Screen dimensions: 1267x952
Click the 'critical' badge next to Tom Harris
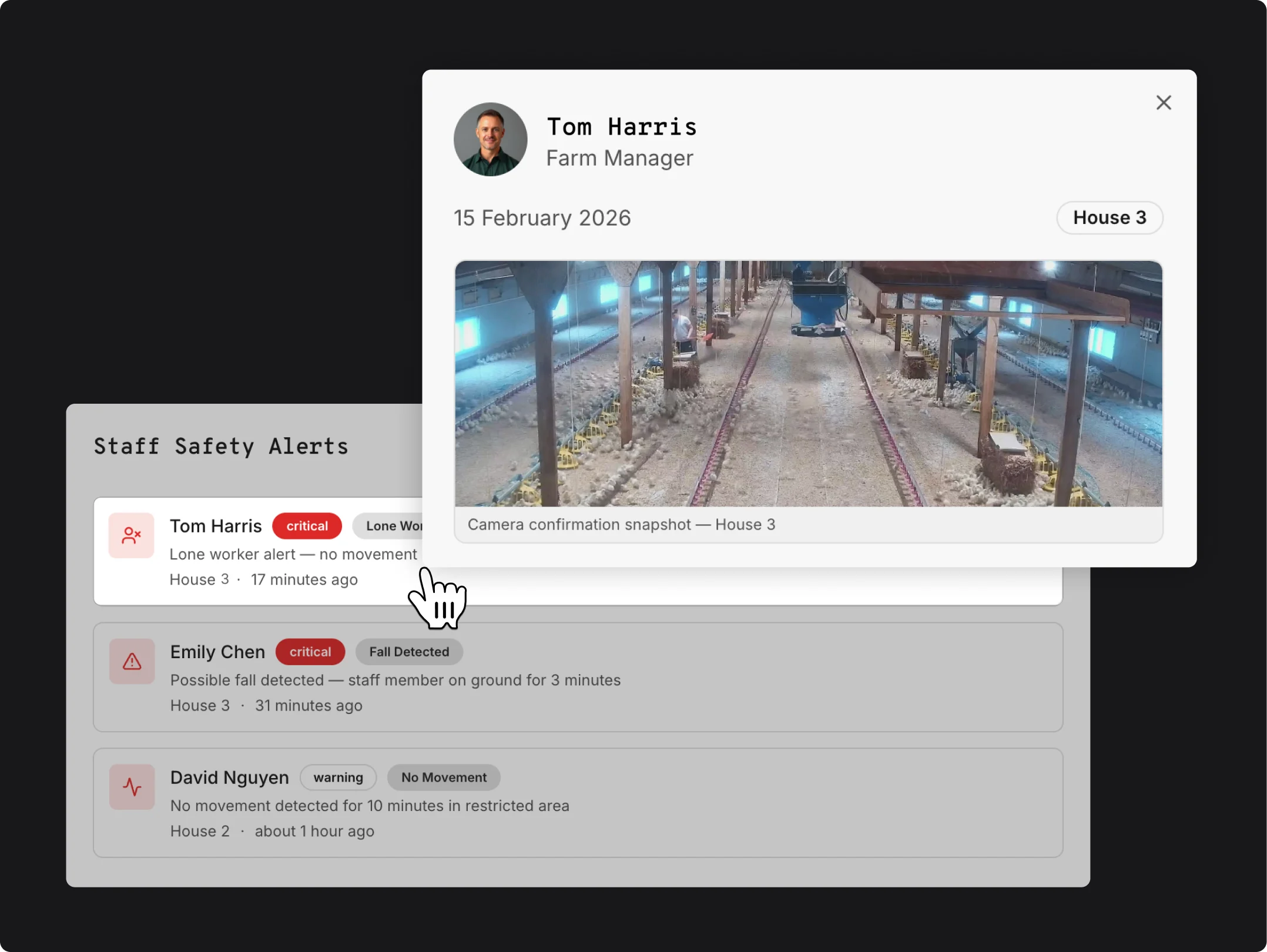pyautogui.click(x=307, y=526)
